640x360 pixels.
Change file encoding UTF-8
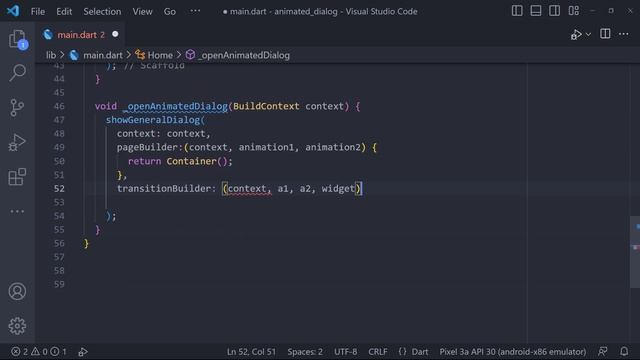[x=345, y=351]
